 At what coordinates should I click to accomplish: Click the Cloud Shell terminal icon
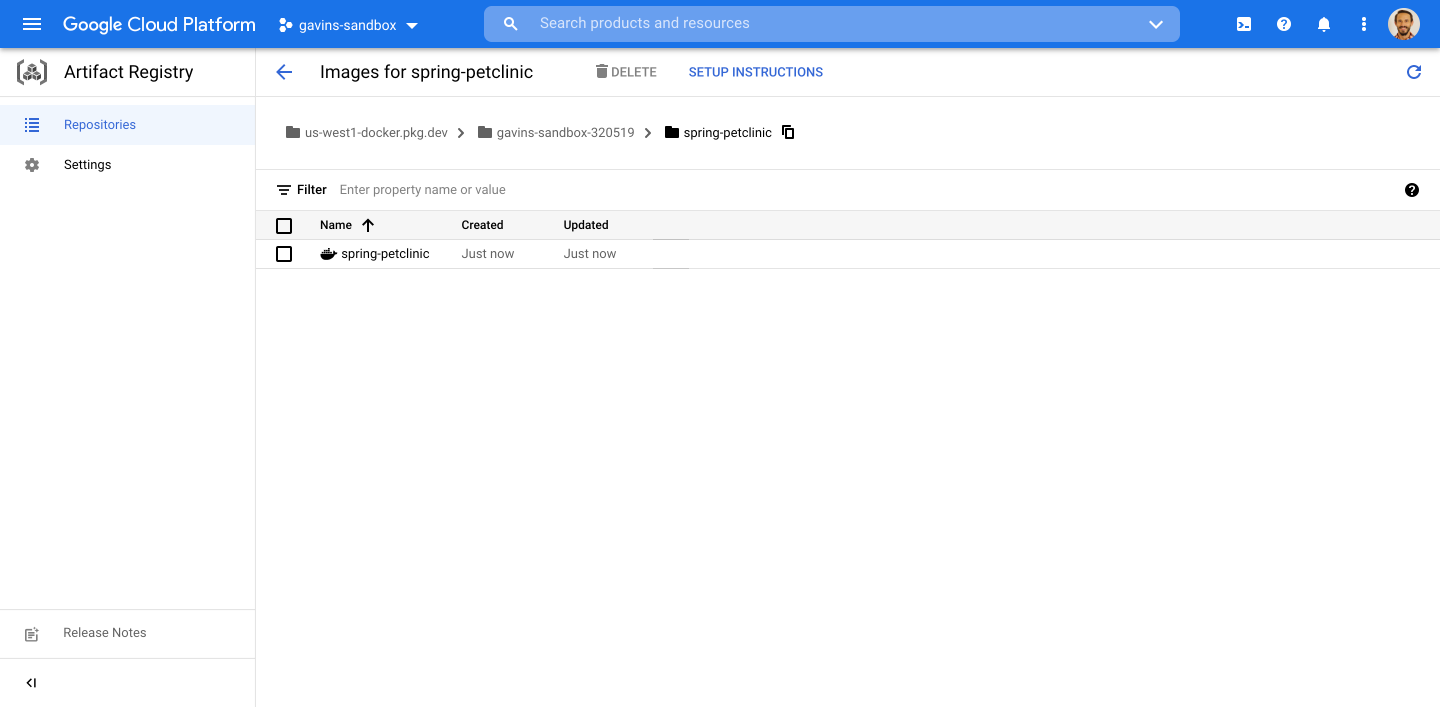1243,24
